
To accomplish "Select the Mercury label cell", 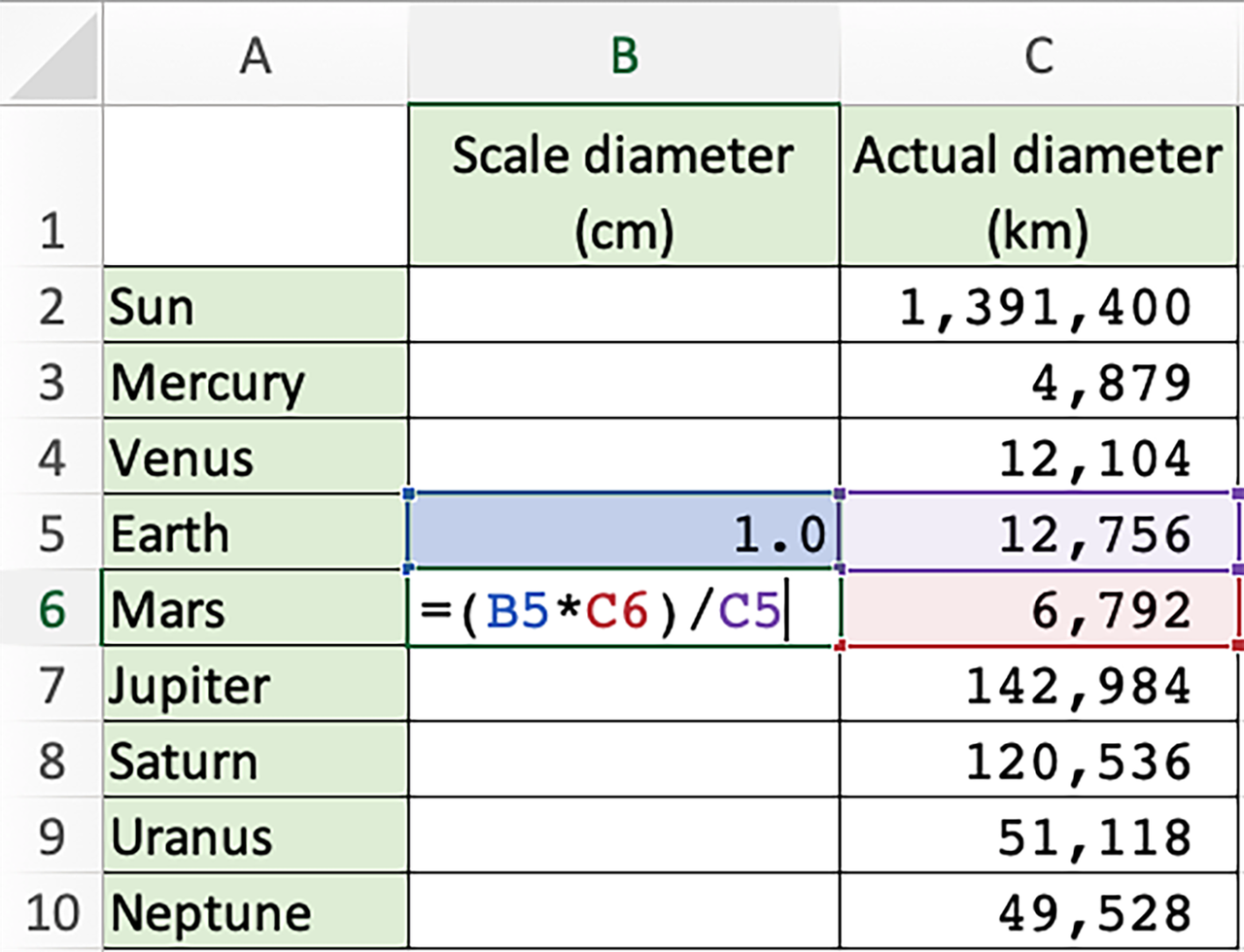I will pyautogui.click(x=255, y=382).
